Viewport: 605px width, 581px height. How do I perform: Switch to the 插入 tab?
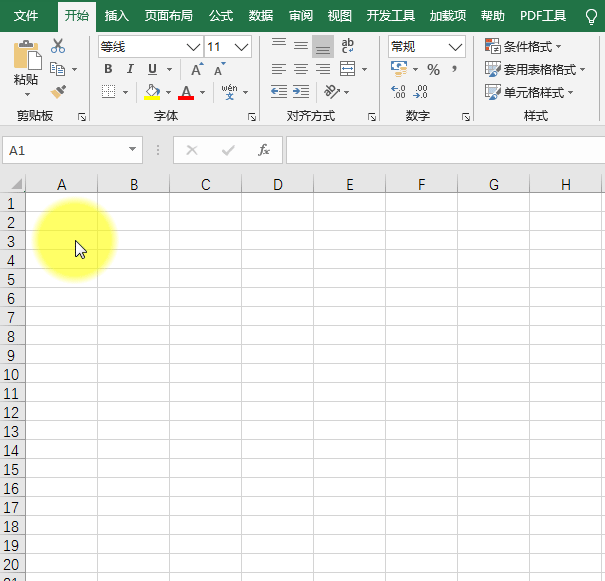pyautogui.click(x=117, y=16)
